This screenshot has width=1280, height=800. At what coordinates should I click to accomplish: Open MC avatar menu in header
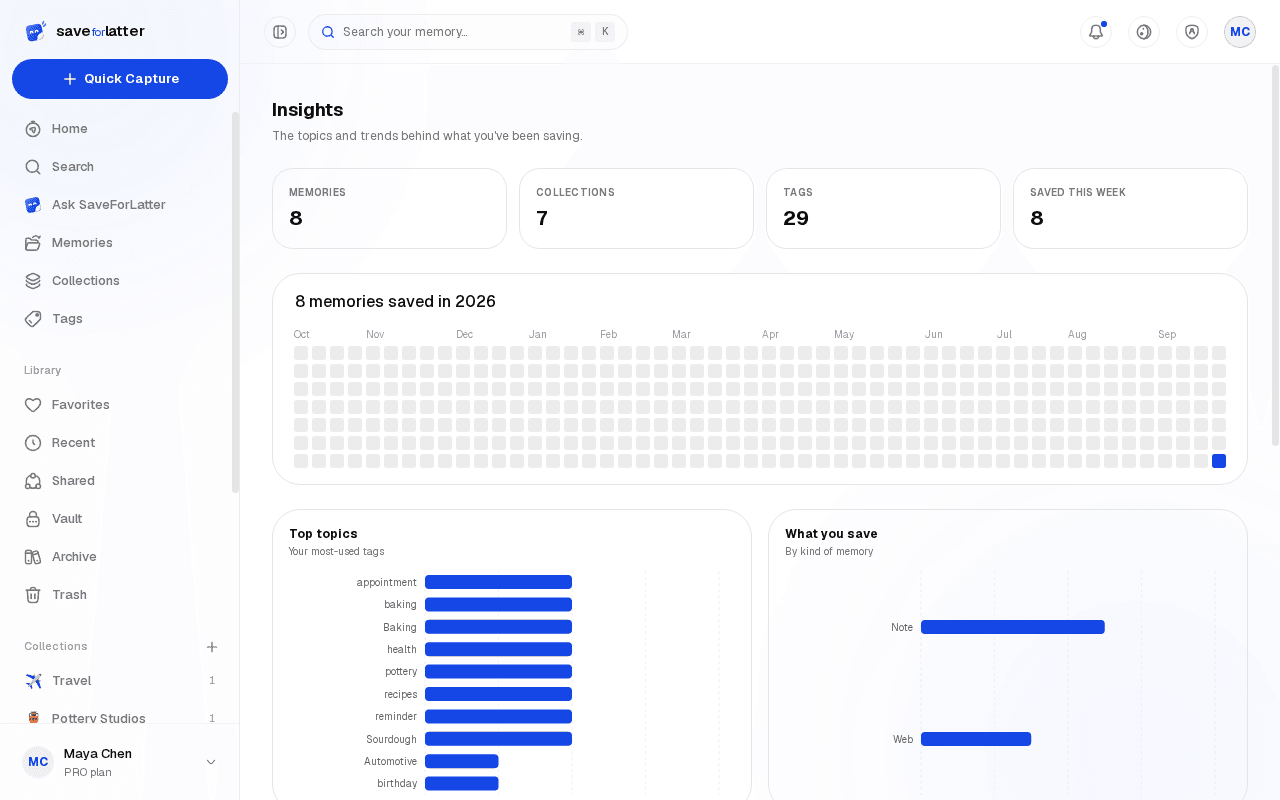(1240, 32)
